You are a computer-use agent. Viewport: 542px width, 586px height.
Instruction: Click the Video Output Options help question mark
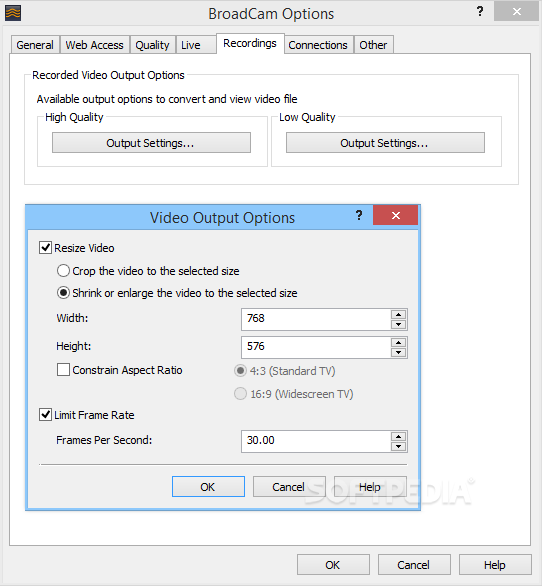coord(359,215)
